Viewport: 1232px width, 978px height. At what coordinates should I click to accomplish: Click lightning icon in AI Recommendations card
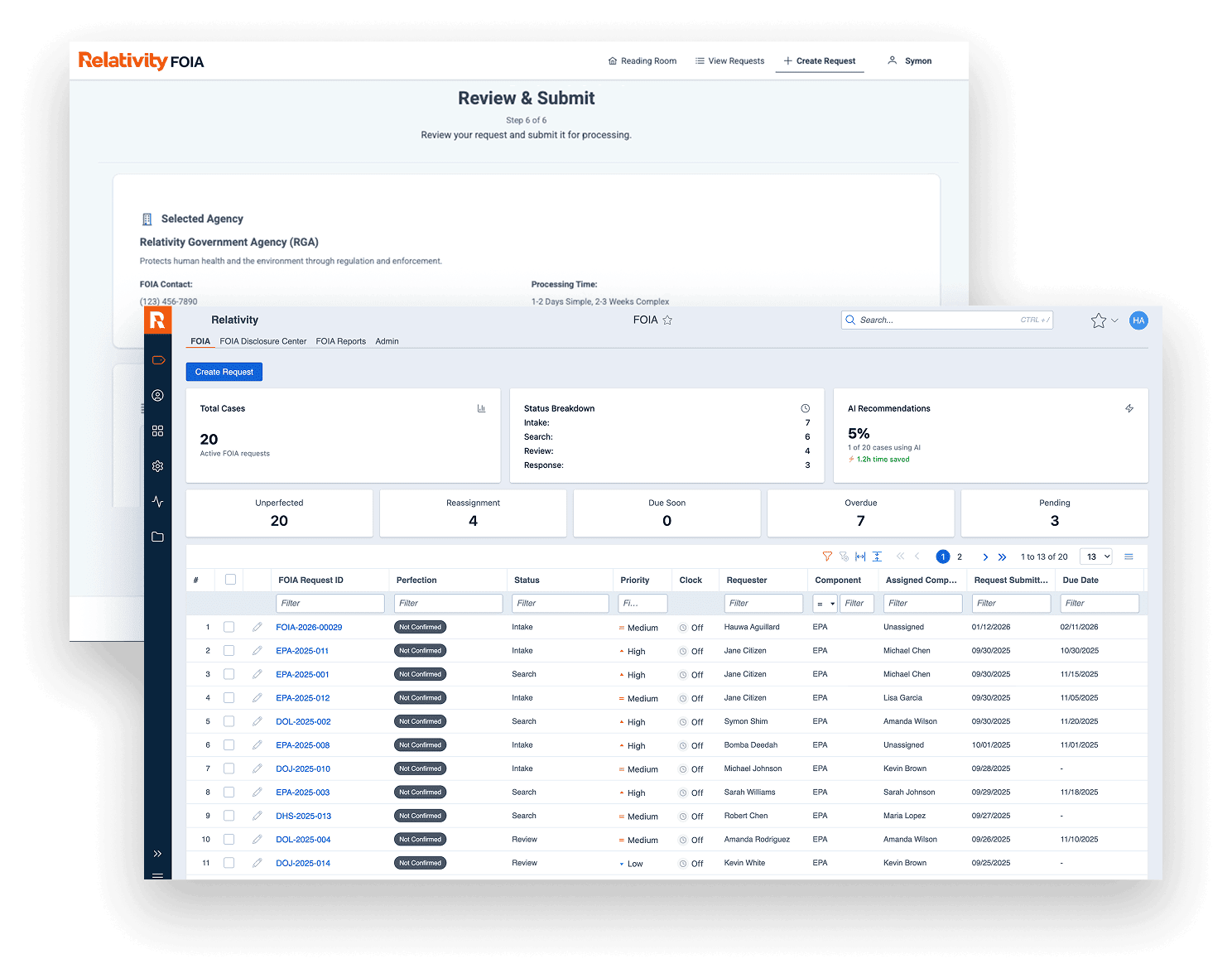(1129, 408)
